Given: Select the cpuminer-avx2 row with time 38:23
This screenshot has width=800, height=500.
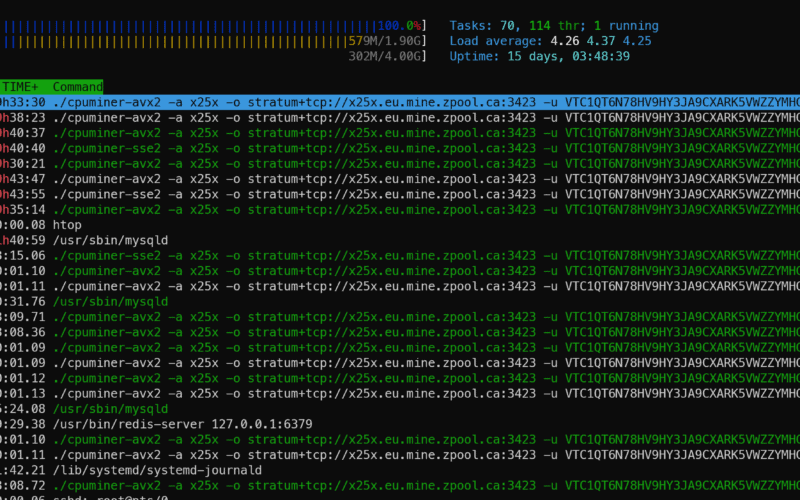Looking at the screenshot, I should pyautogui.click(x=400, y=118).
